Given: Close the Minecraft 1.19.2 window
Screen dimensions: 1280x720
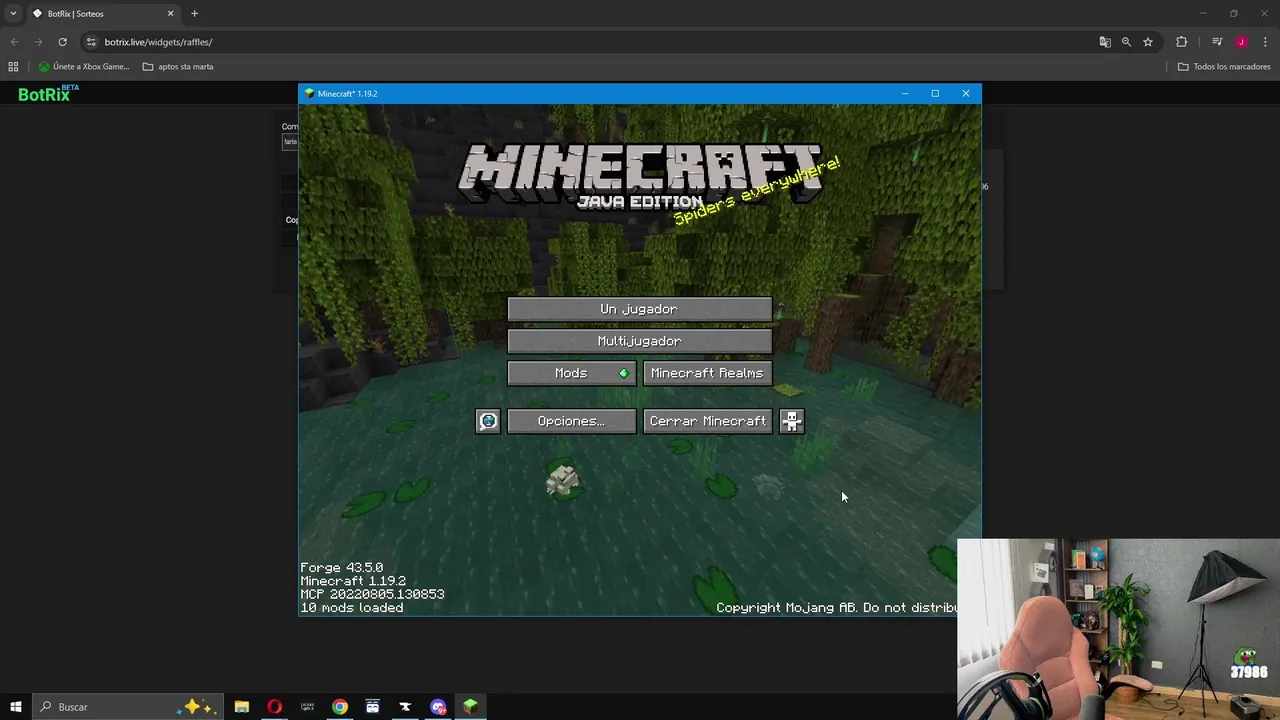Looking at the screenshot, I should pos(966,93).
